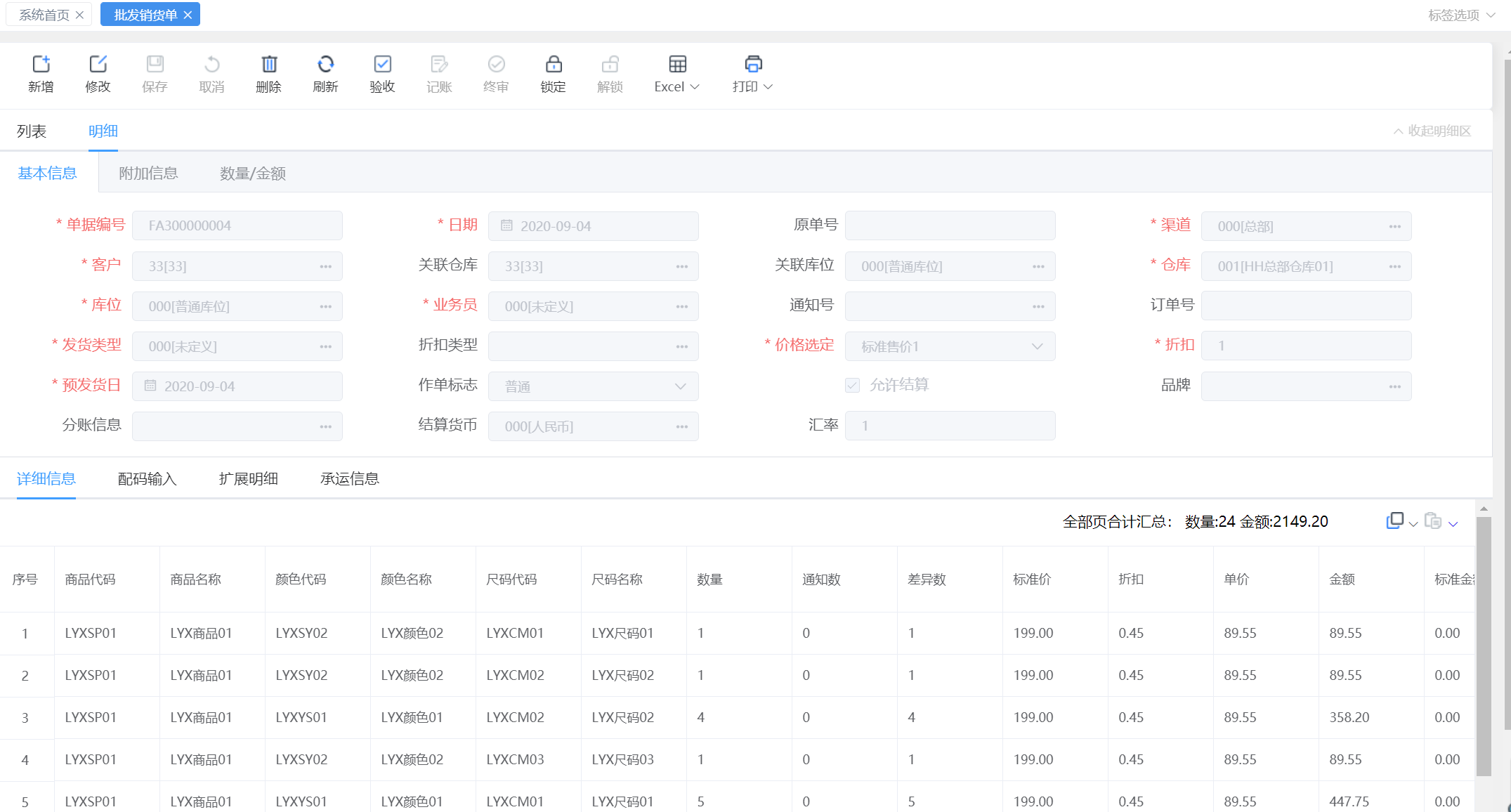Screen dimensions: 1511x812
Task: Click the 删除 (delete) trash icon
Action: [x=269, y=64]
